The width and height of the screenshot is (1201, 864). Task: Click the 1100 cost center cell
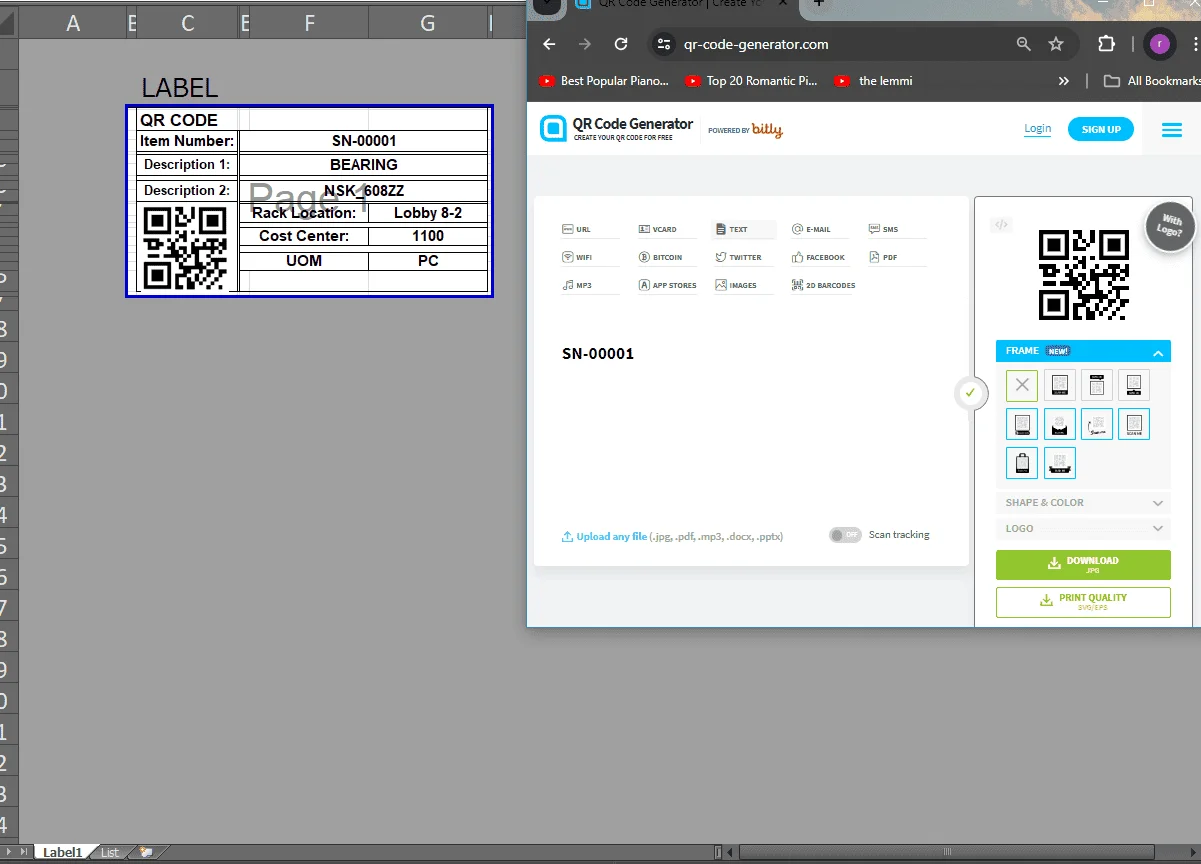[428, 236]
